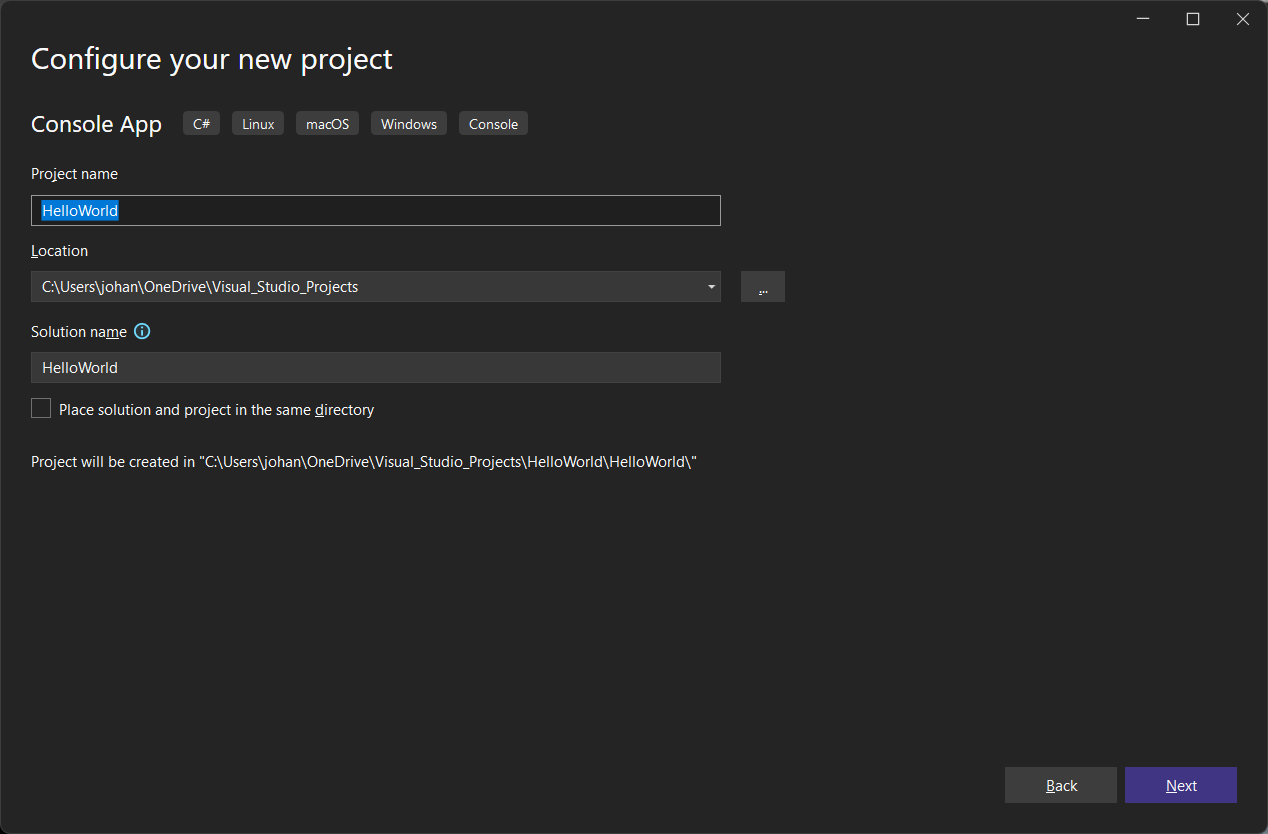Expand the Location dropdown arrow

[x=711, y=287]
